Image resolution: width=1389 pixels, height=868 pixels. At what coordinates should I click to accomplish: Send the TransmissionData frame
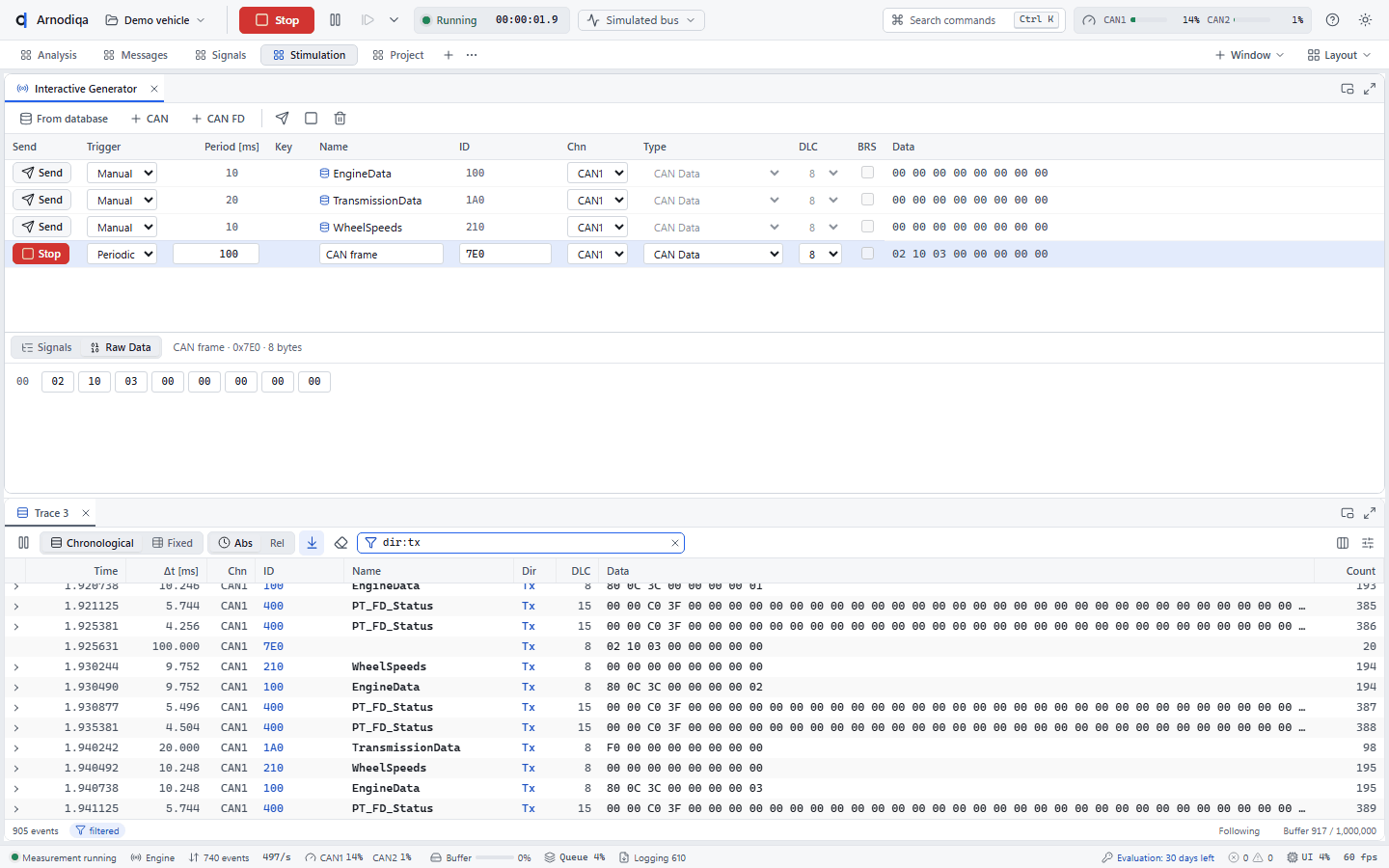pos(42,200)
